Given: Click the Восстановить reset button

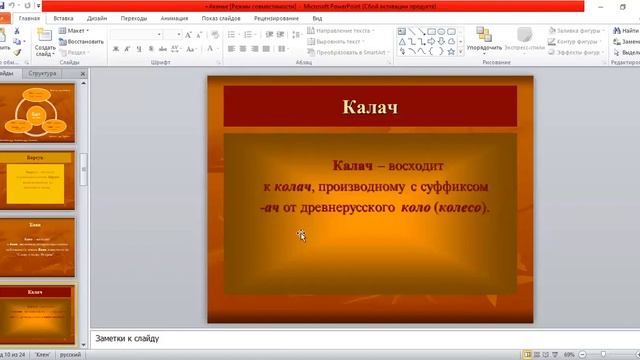Looking at the screenshot, I should [x=81, y=42].
